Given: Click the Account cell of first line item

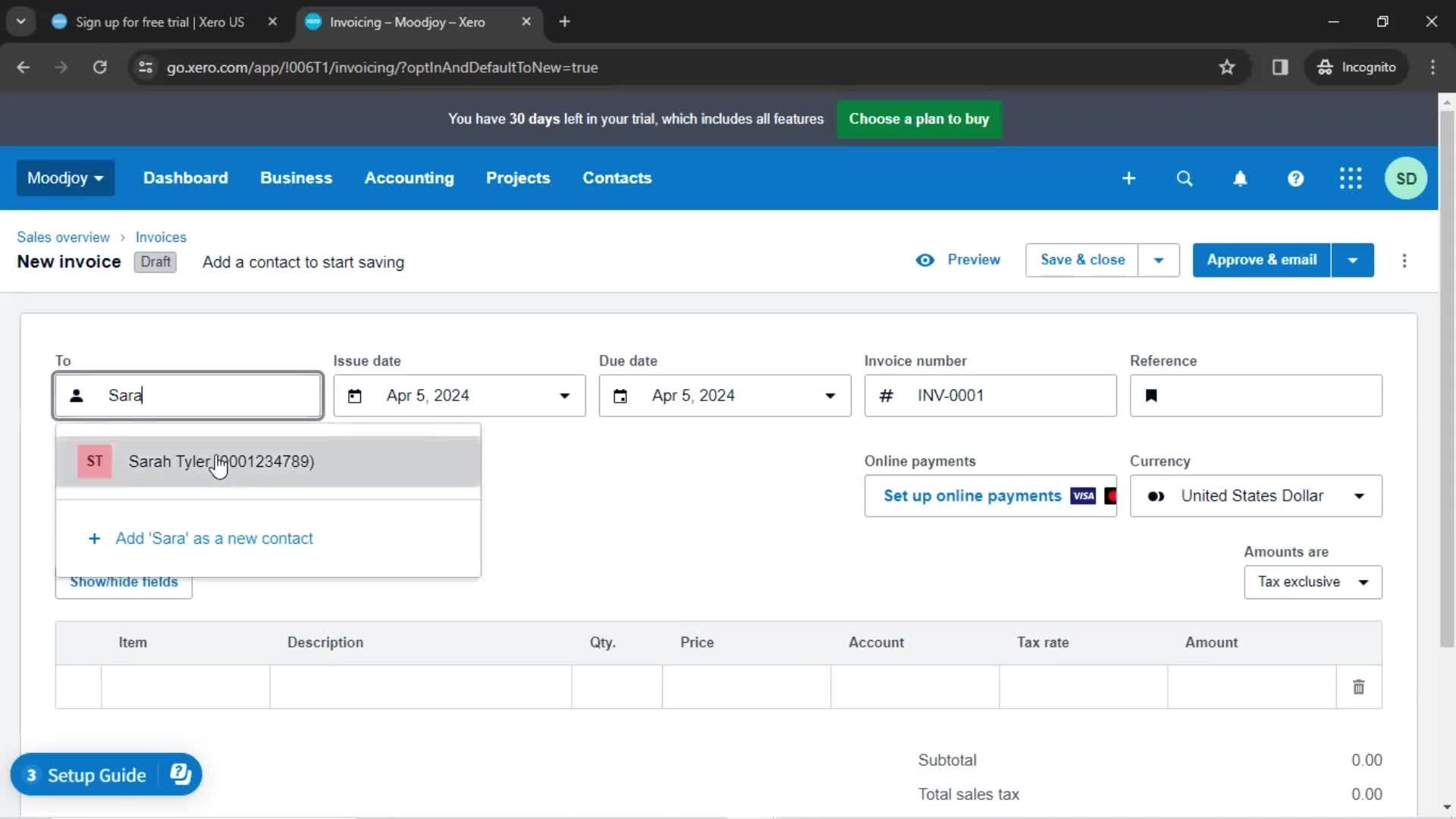Looking at the screenshot, I should click(915, 687).
